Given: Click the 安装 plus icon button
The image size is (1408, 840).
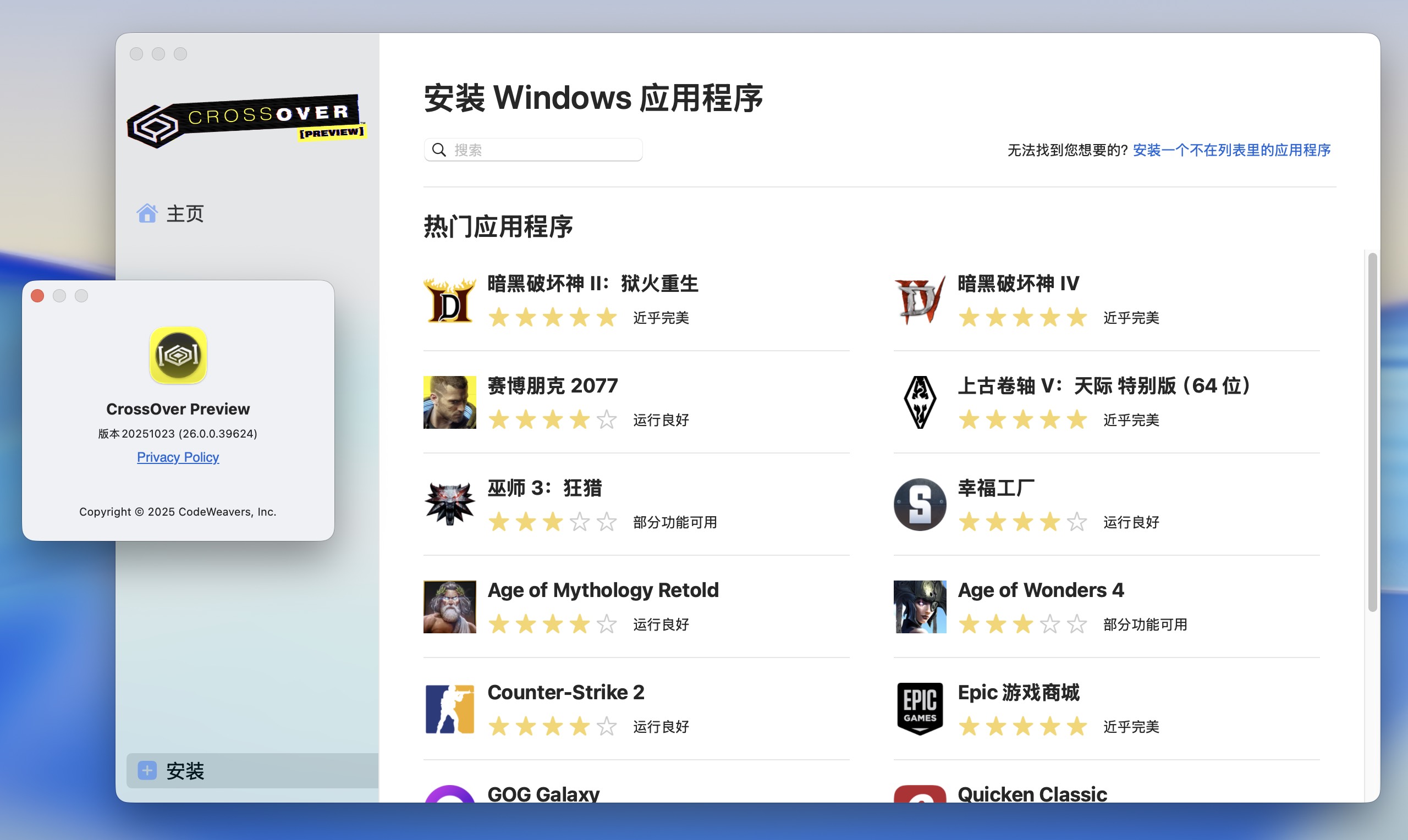Looking at the screenshot, I should pyautogui.click(x=147, y=771).
